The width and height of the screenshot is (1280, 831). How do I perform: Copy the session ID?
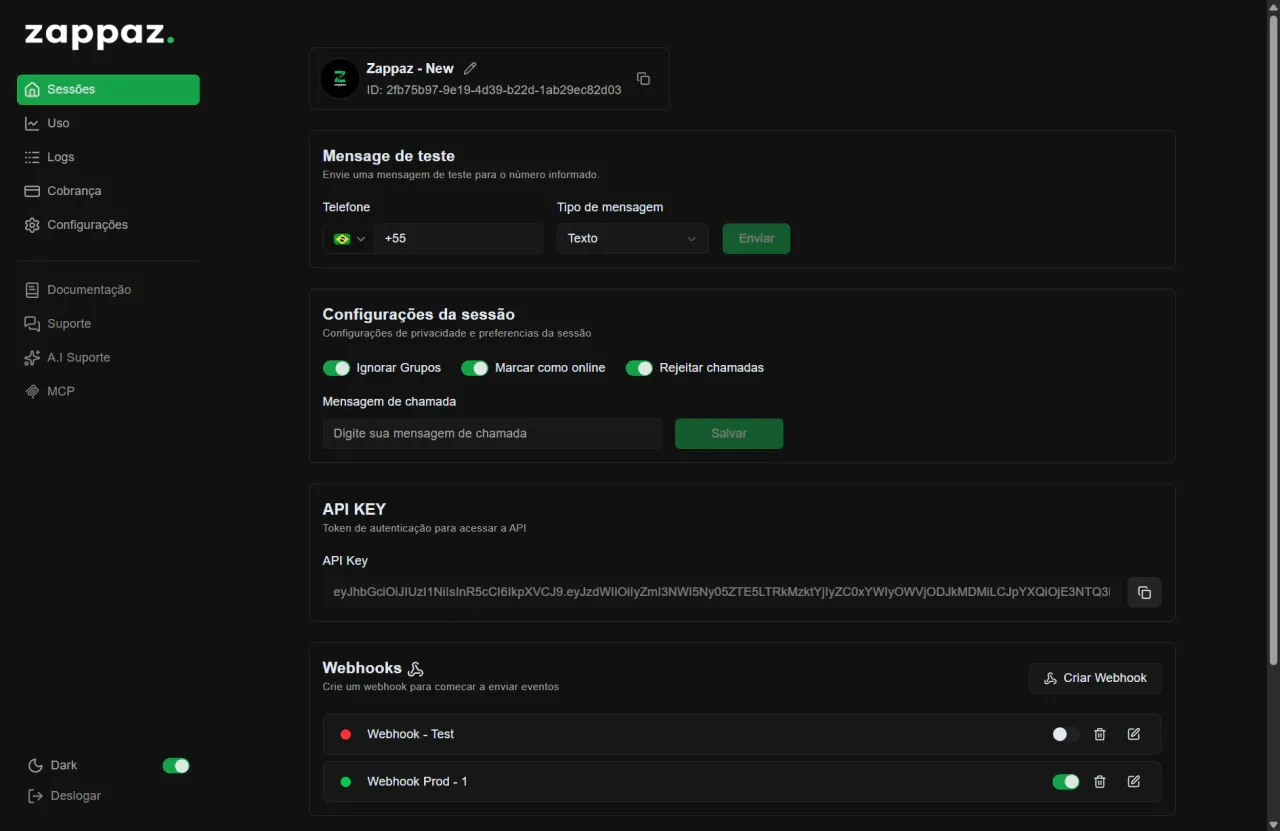[644, 79]
